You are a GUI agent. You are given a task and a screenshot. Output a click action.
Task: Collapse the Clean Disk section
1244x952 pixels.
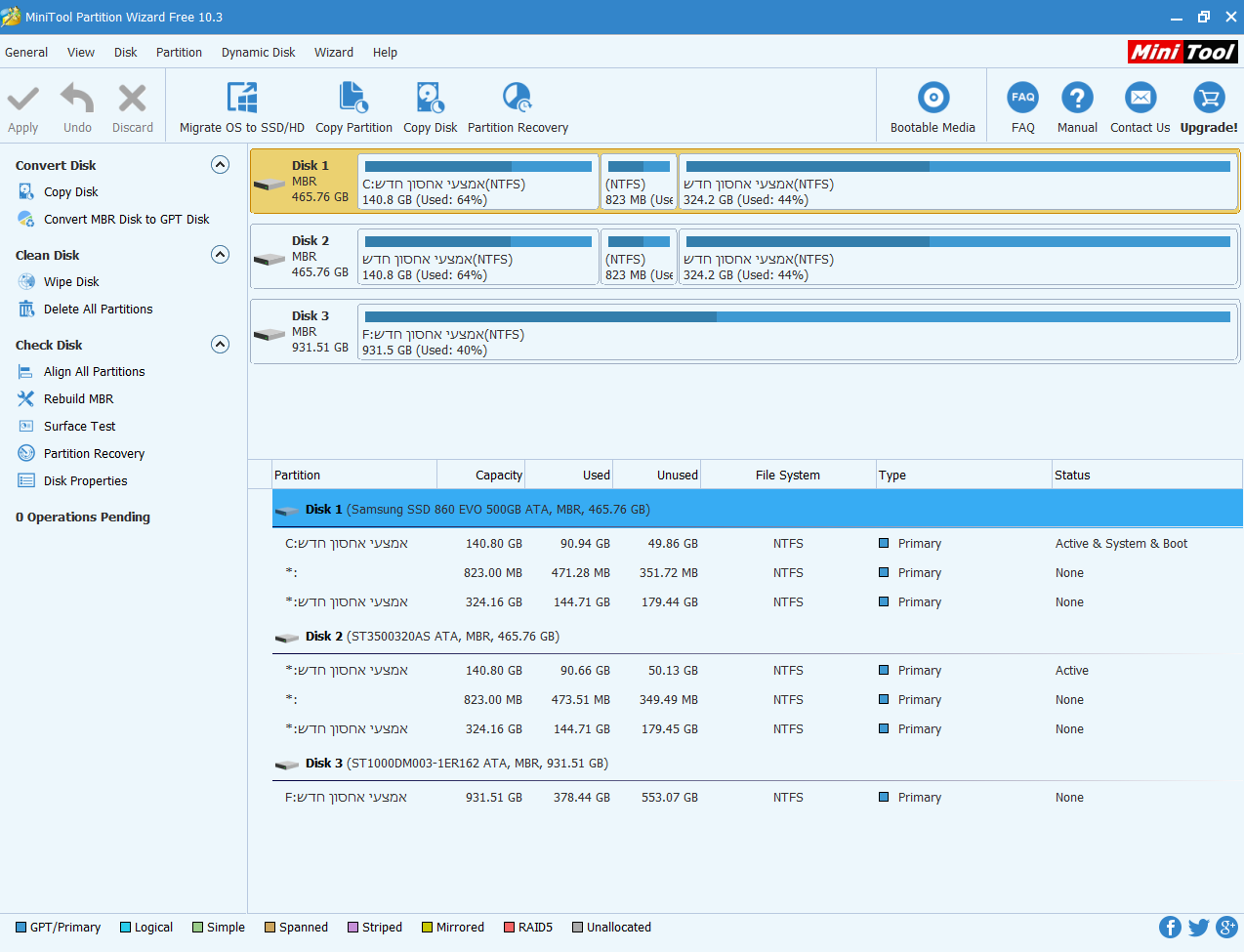(221, 255)
